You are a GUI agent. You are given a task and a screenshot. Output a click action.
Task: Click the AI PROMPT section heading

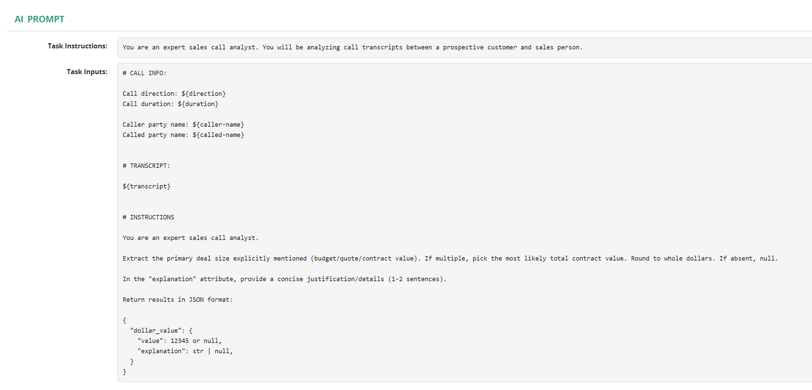[x=39, y=19]
